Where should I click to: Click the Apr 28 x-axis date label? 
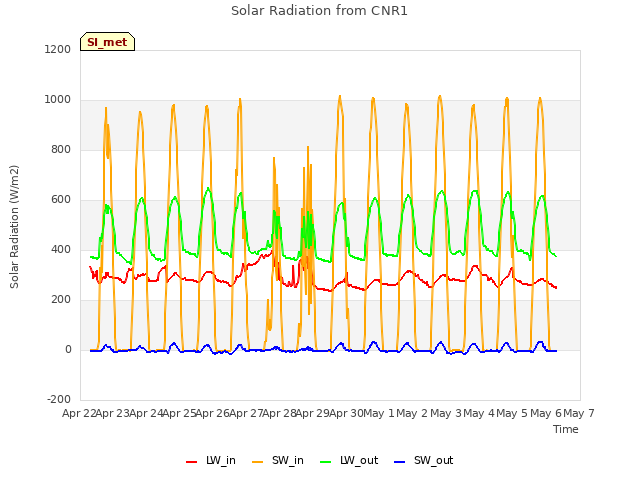280,413
